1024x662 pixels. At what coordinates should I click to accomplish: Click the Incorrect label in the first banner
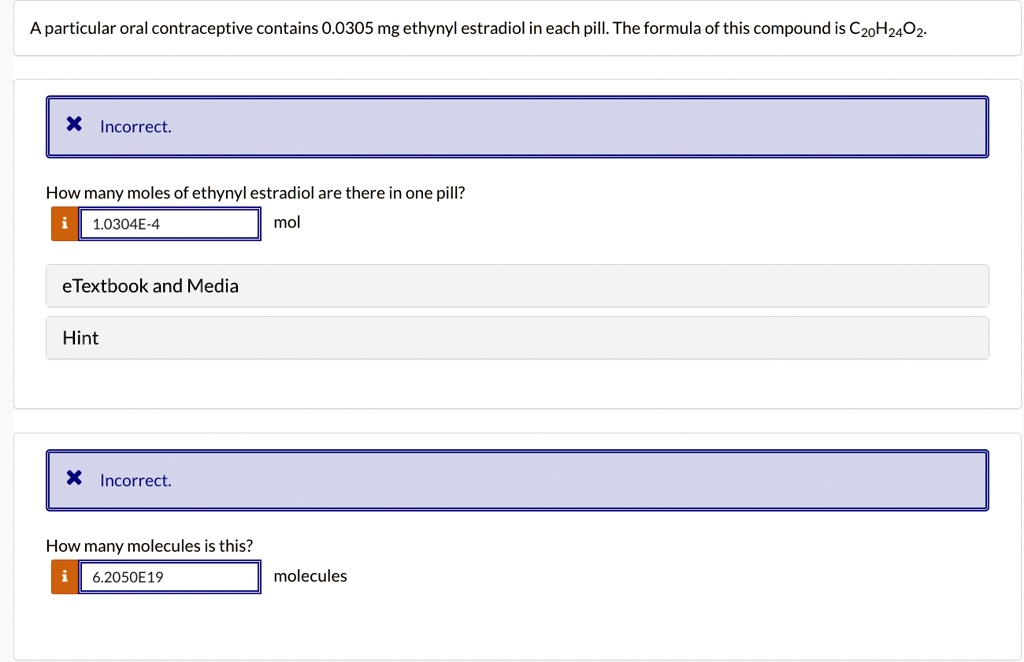point(134,126)
